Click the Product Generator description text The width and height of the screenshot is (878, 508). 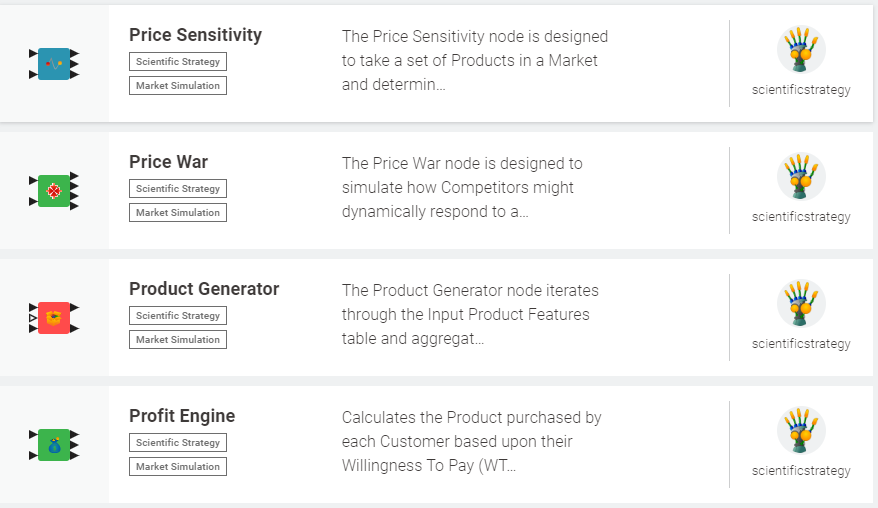[x=469, y=315]
